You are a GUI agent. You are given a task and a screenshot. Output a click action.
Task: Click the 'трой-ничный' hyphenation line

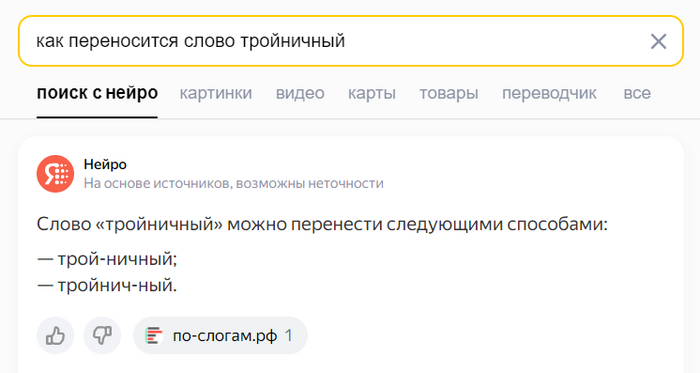tap(107, 259)
